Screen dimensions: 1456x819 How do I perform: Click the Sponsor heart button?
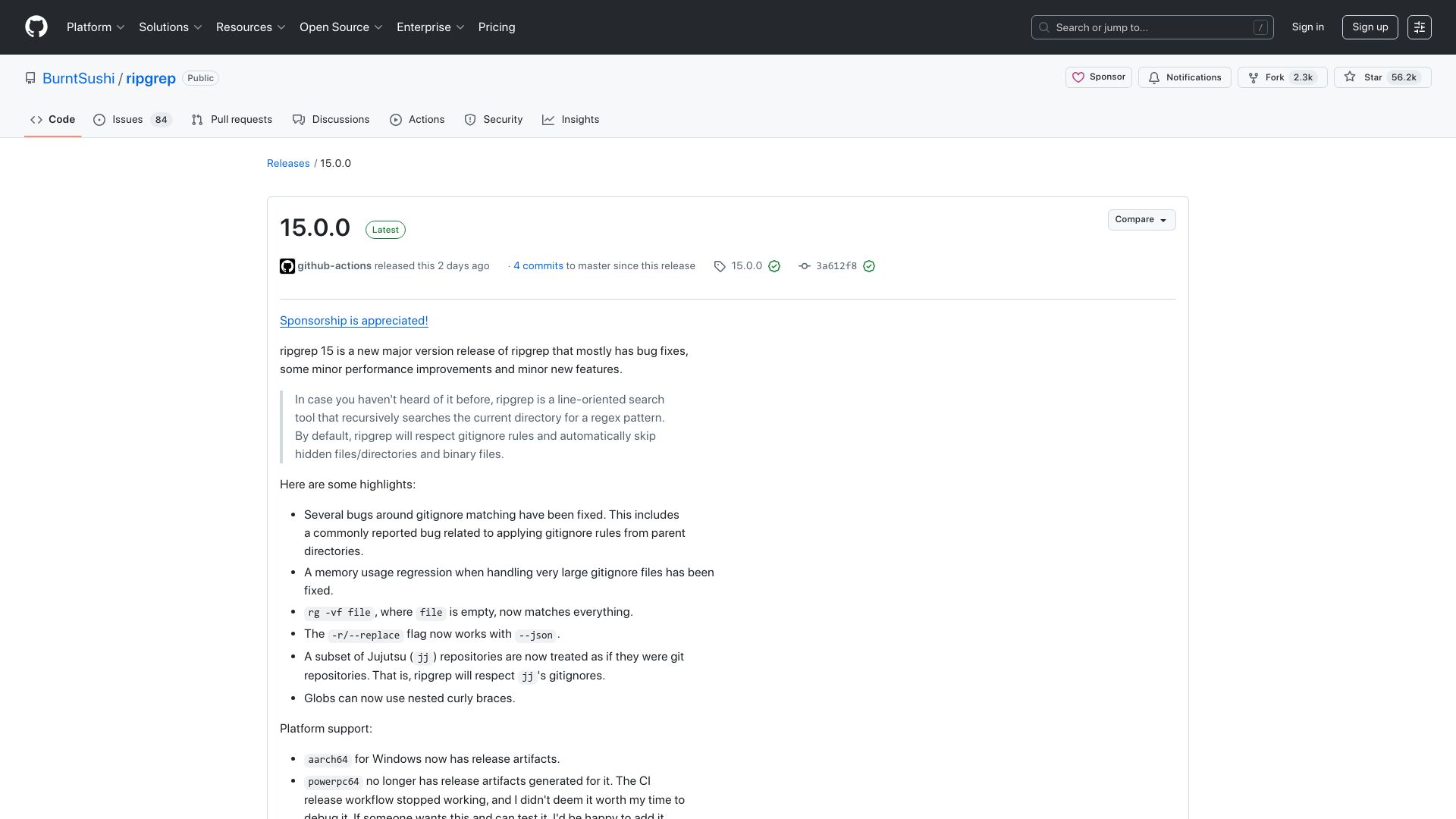(x=1099, y=77)
